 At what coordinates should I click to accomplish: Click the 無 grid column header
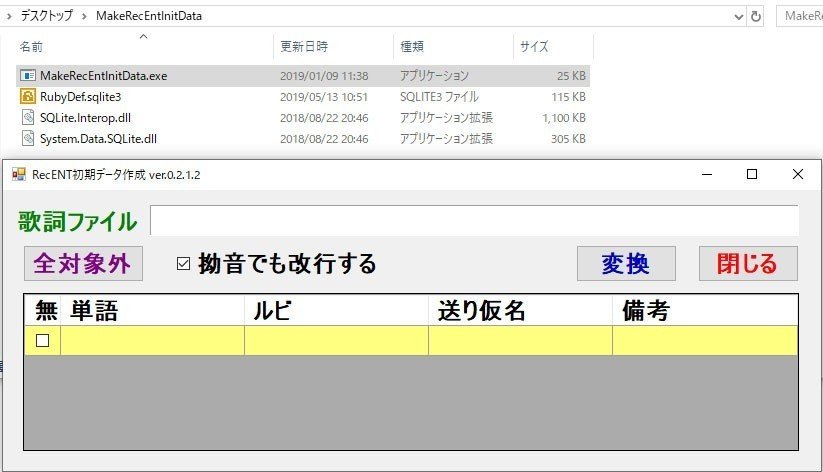point(43,310)
